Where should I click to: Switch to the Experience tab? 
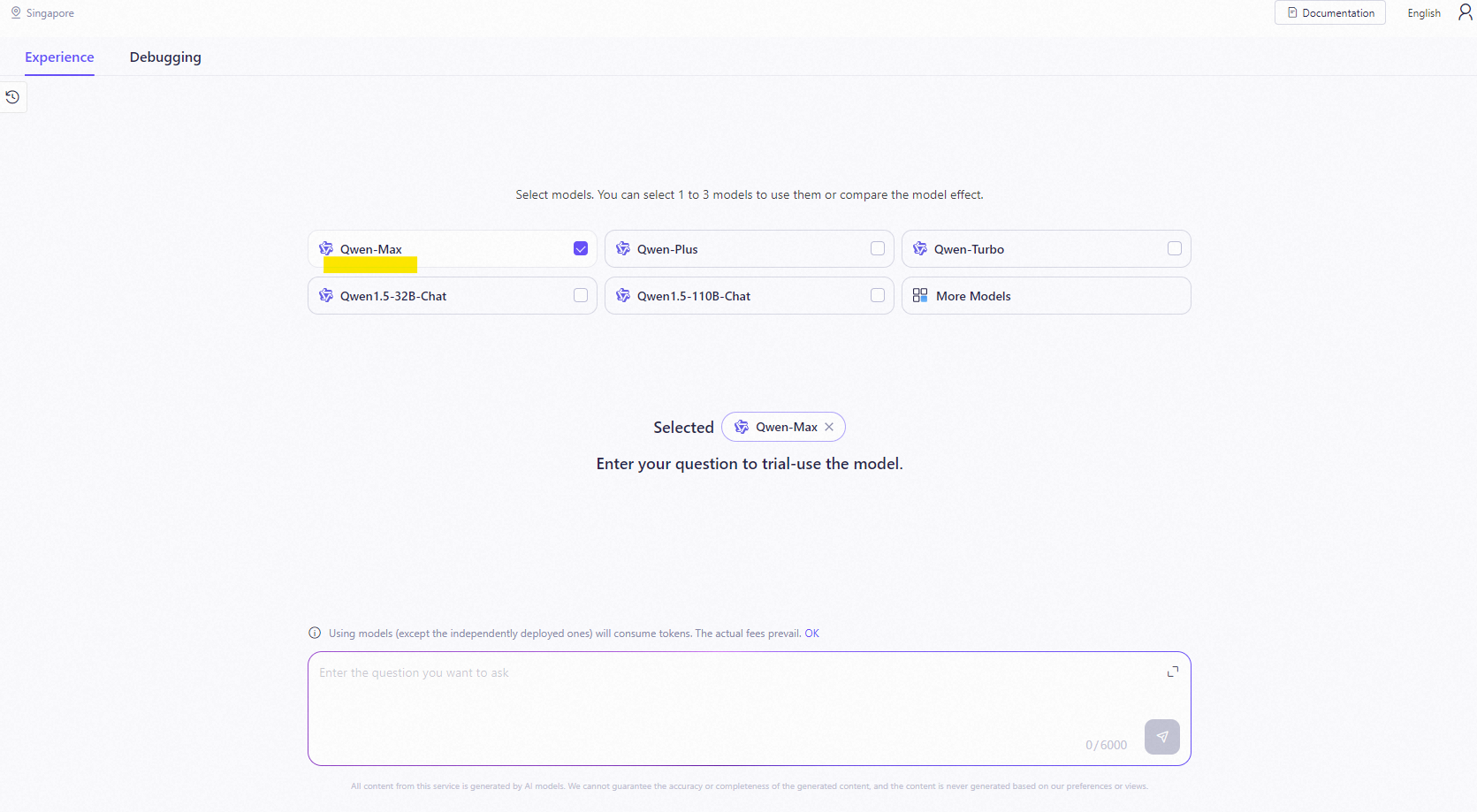[59, 57]
